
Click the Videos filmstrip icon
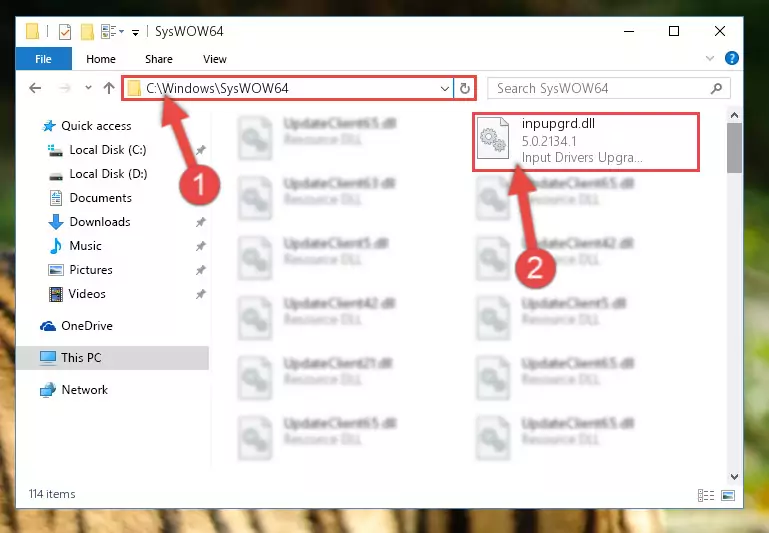click(56, 294)
